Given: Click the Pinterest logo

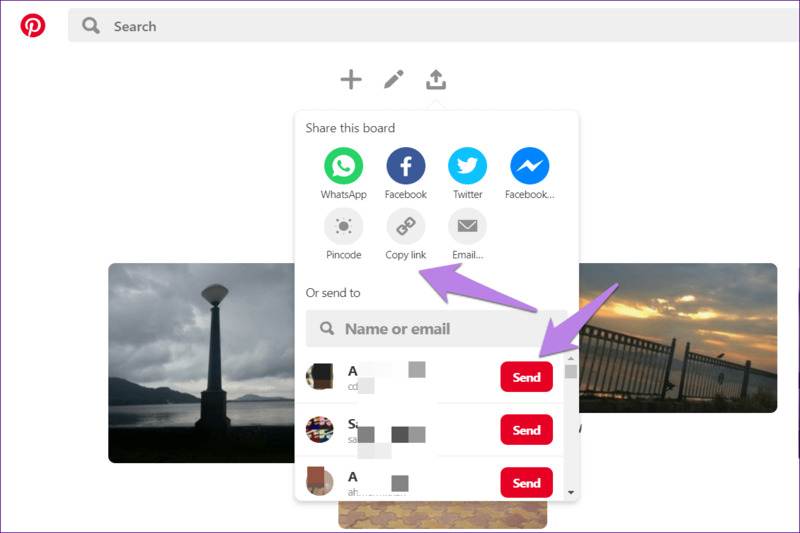Looking at the screenshot, I should click(33, 26).
